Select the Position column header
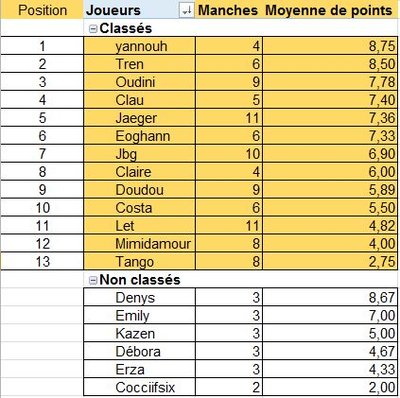Screen dimensions: 400x398 tap(42, 10)
